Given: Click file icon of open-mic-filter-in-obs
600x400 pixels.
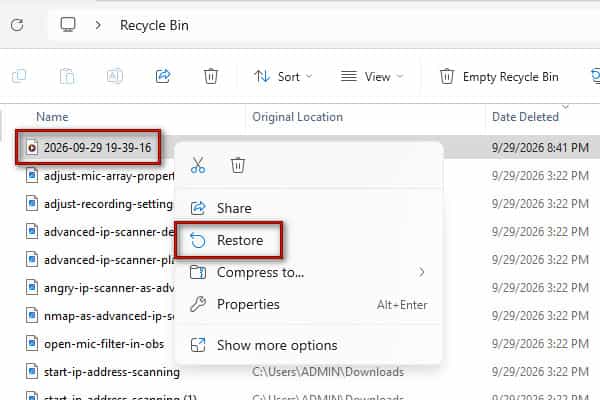Looking at the screenshot, I should [32, 343].
